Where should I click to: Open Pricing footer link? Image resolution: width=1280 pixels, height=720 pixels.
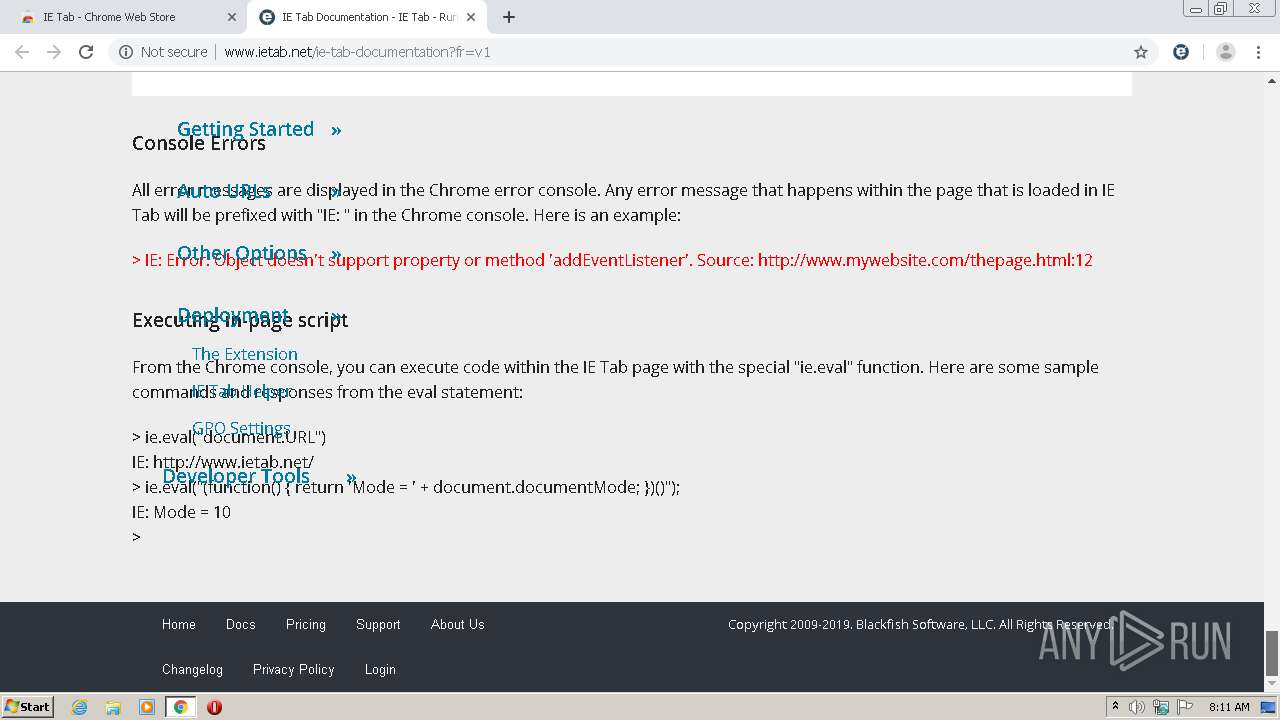(306, 624)
